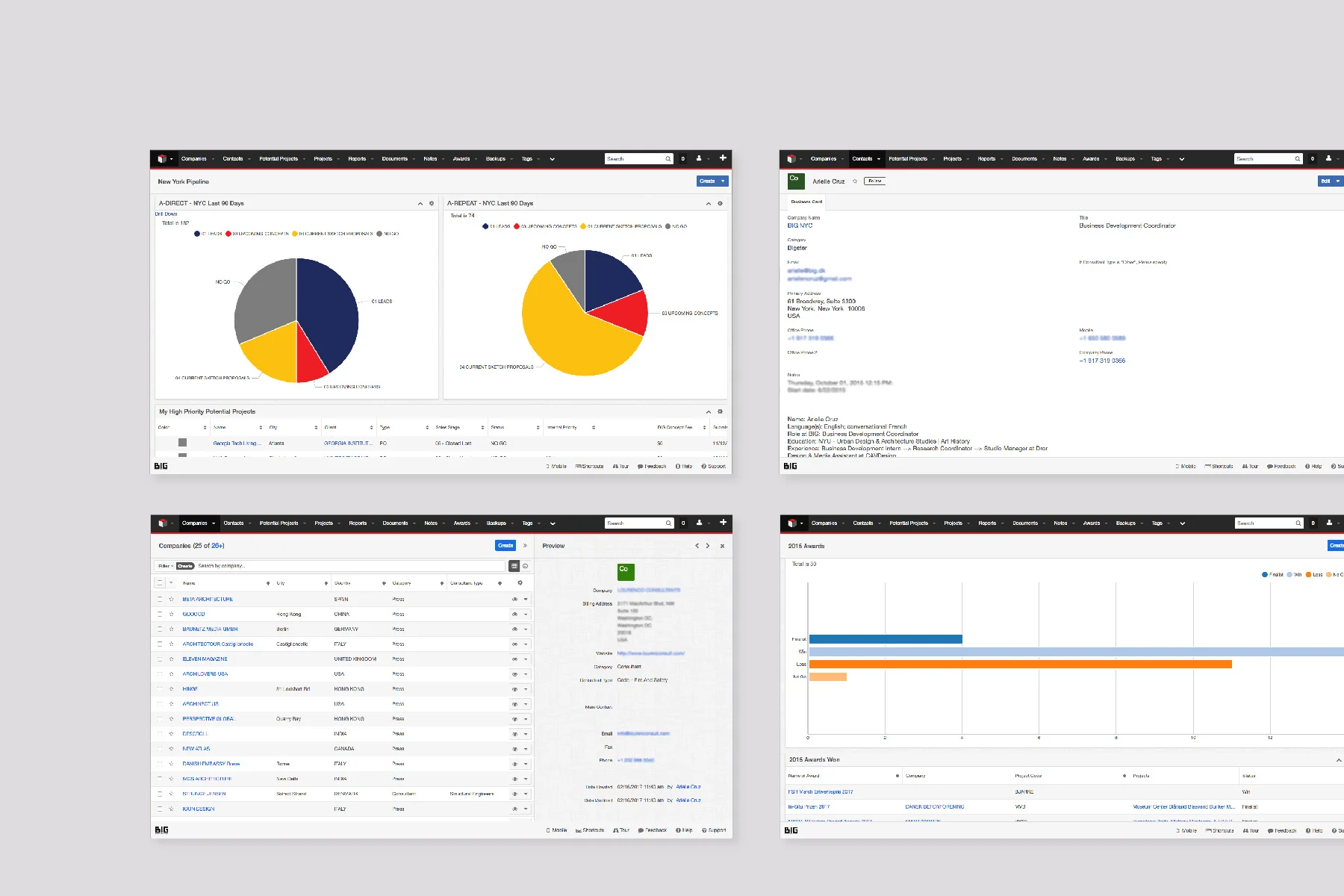The image size is (1344, 896).
Task: Open row actions dropdown for GOOOOD
Action: click(x=526, y=614)
